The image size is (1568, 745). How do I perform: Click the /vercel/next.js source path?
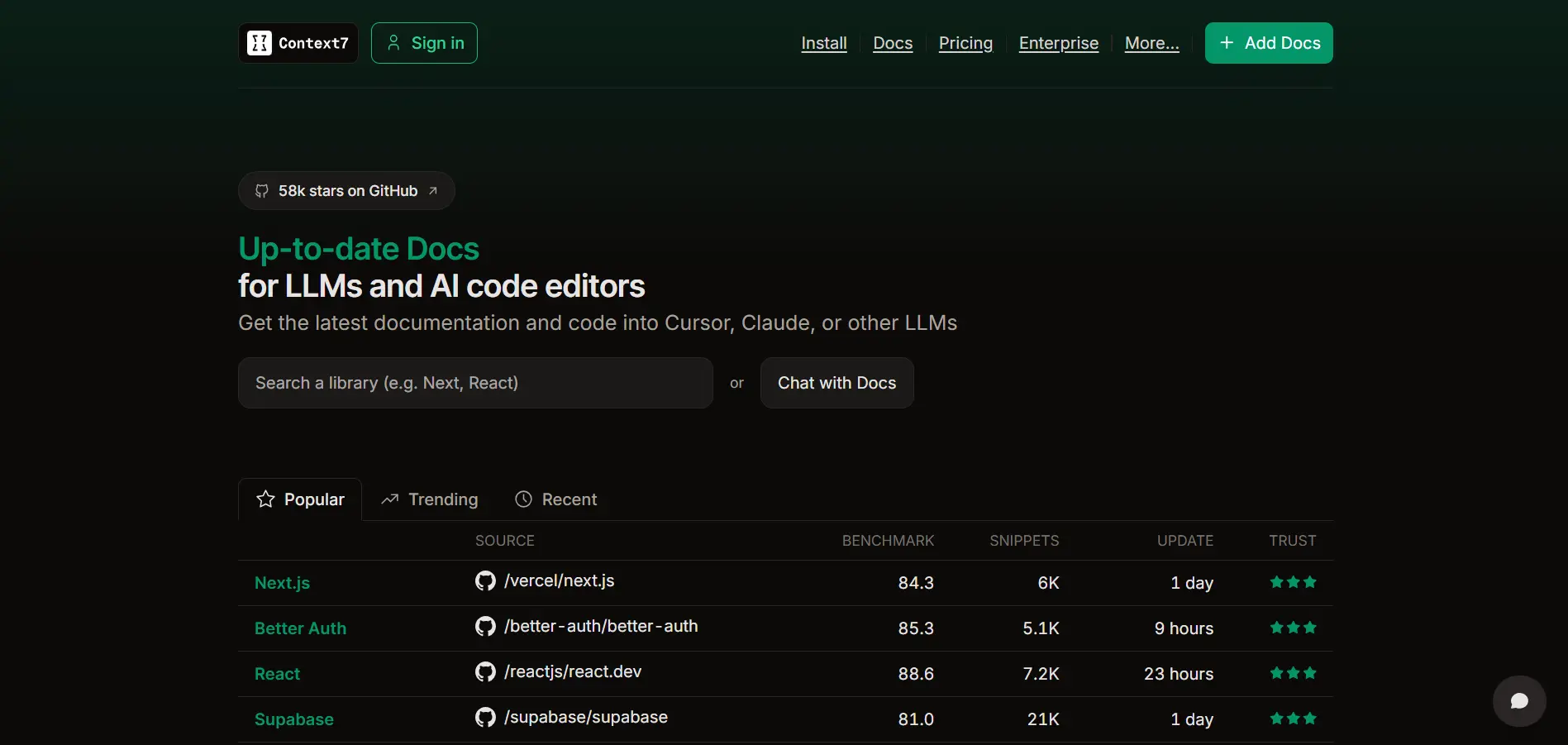(560, 580)
